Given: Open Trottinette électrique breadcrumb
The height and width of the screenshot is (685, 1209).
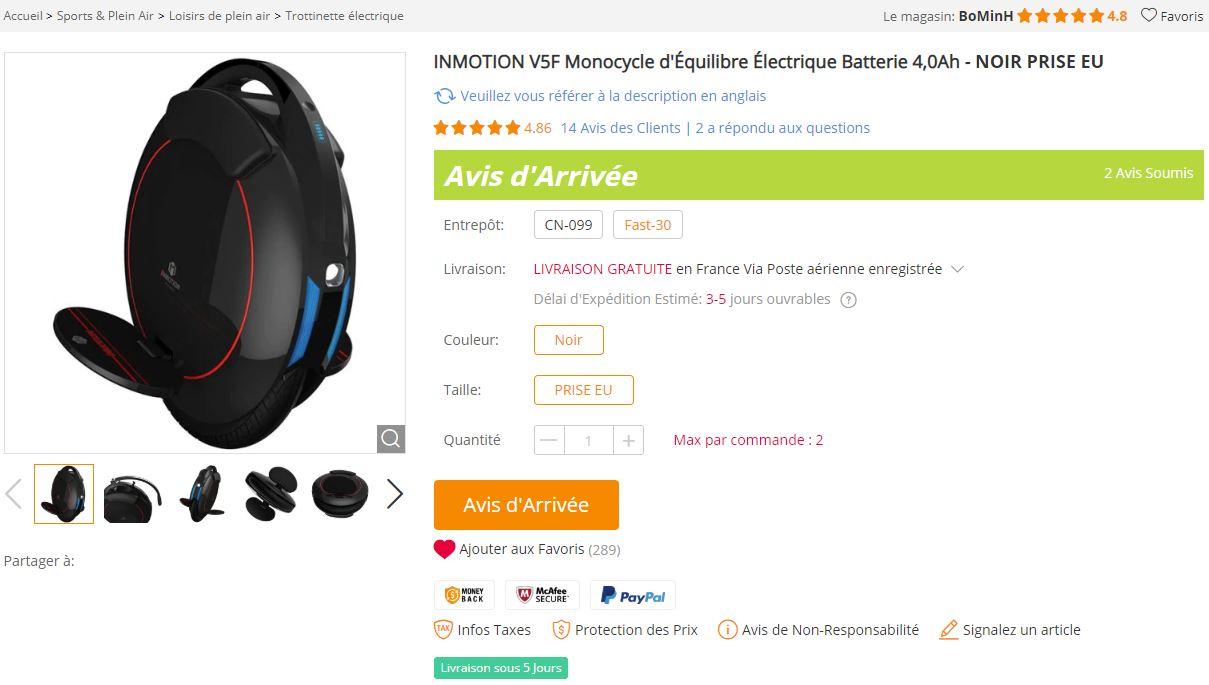Looking at the screenshot, I should coord(344,16).
